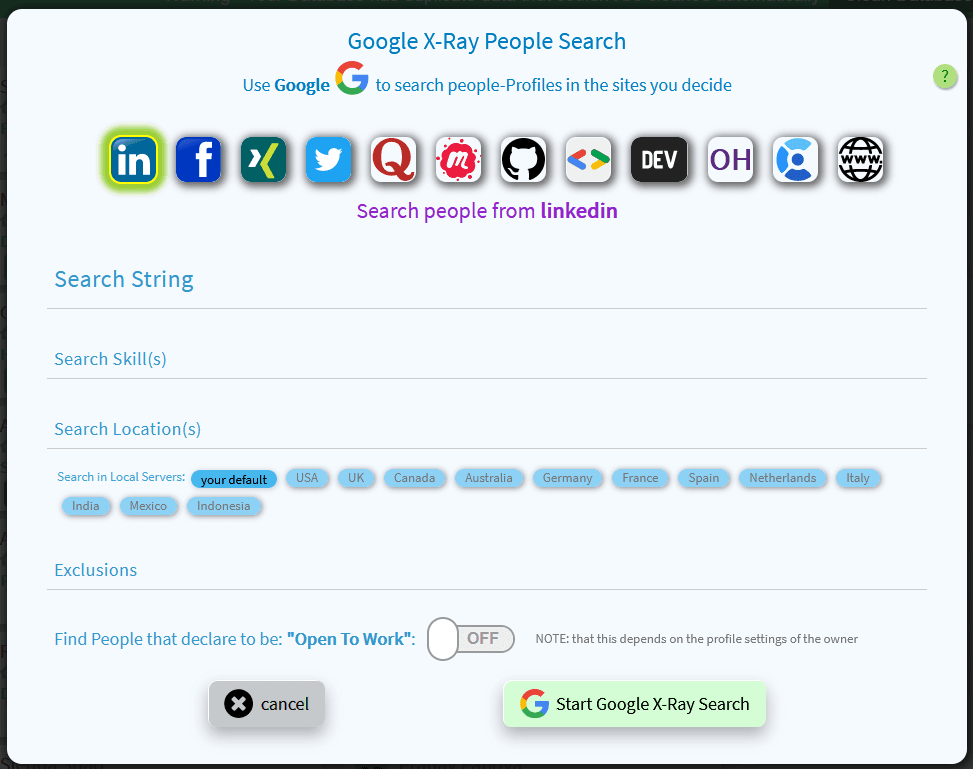The height and width of the screenshot is (769, 973).
Task: Select the DEV community icon
Action: point(659,160)
